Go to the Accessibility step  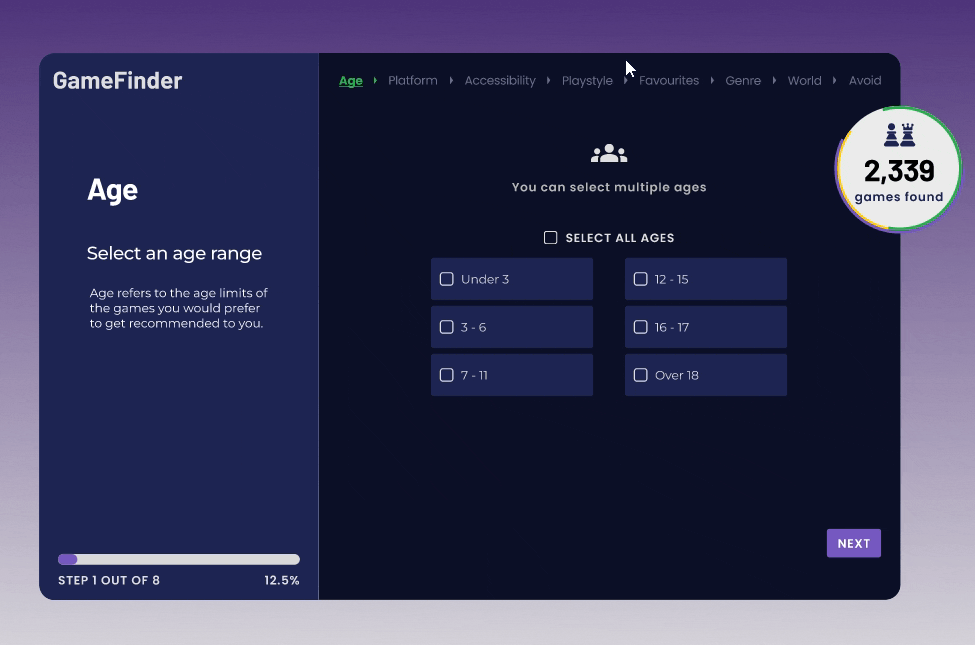pyautogui.click(x=500, y=80)
